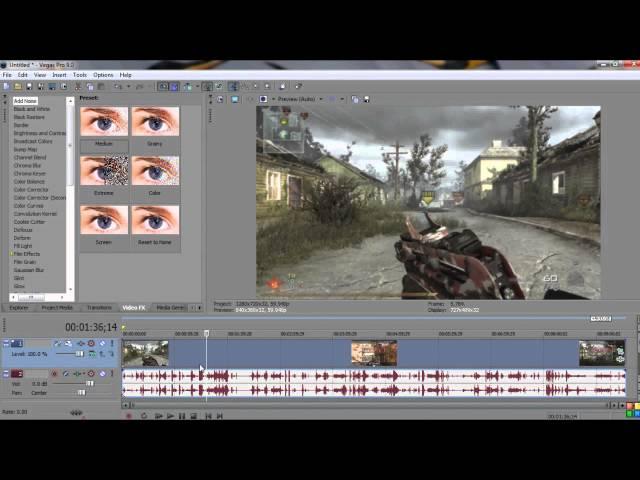The width and height of the screenshot is (640, 480).
Task: Toggle solo on audio track 2
Action: pyautogui.click(x=112, y=373)
